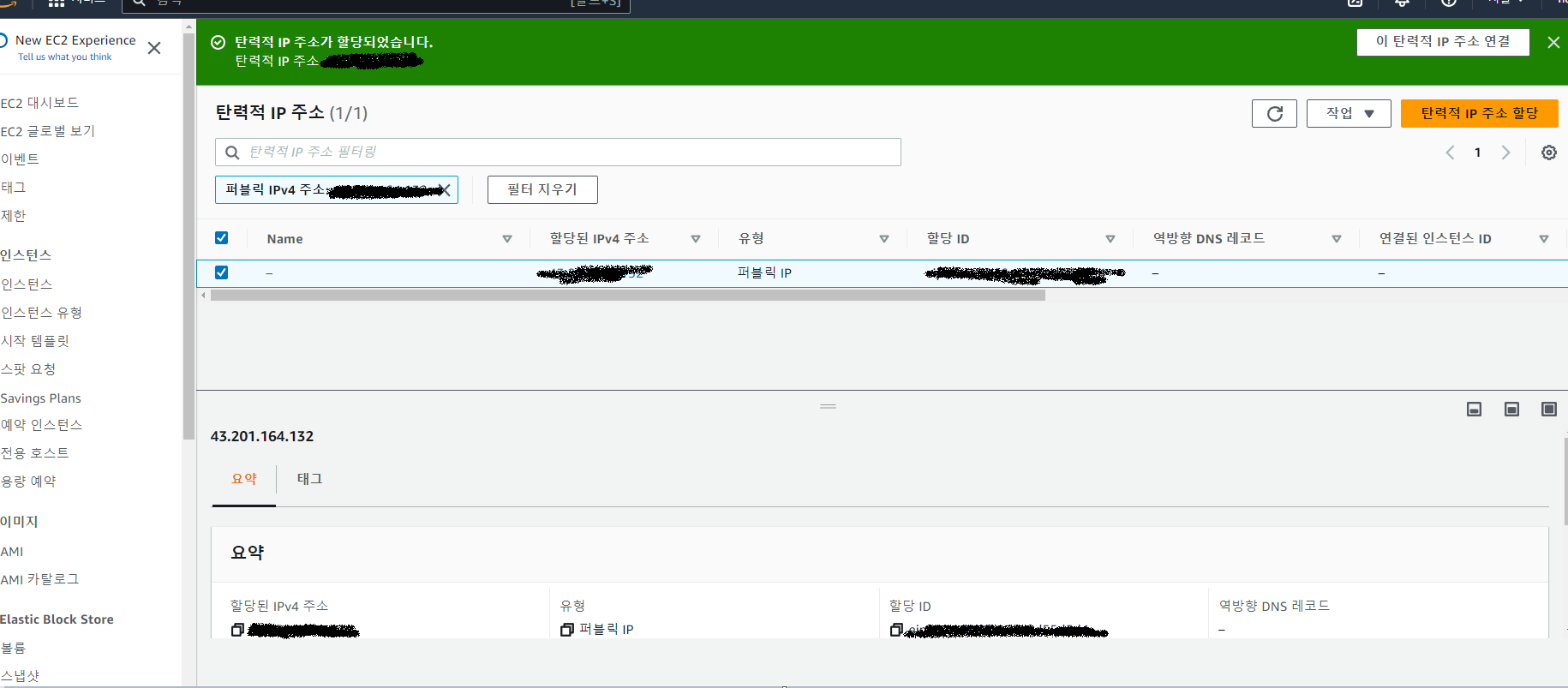Click the search magnifier in filter box
1568x688 pixels.
(x=232, y=153)
